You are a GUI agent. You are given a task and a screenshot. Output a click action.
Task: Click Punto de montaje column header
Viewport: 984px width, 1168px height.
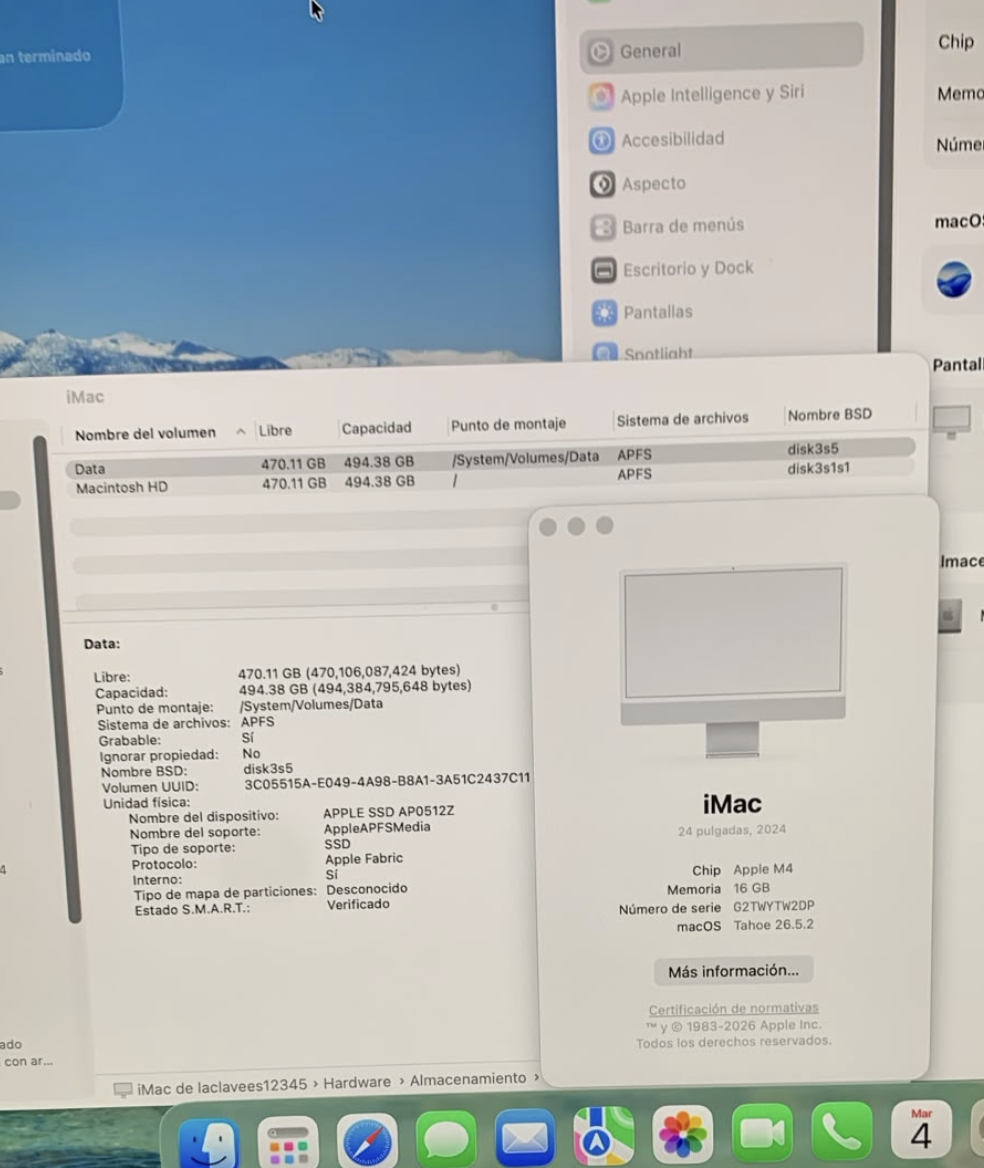pyautogui.click(x=508, y=424)
